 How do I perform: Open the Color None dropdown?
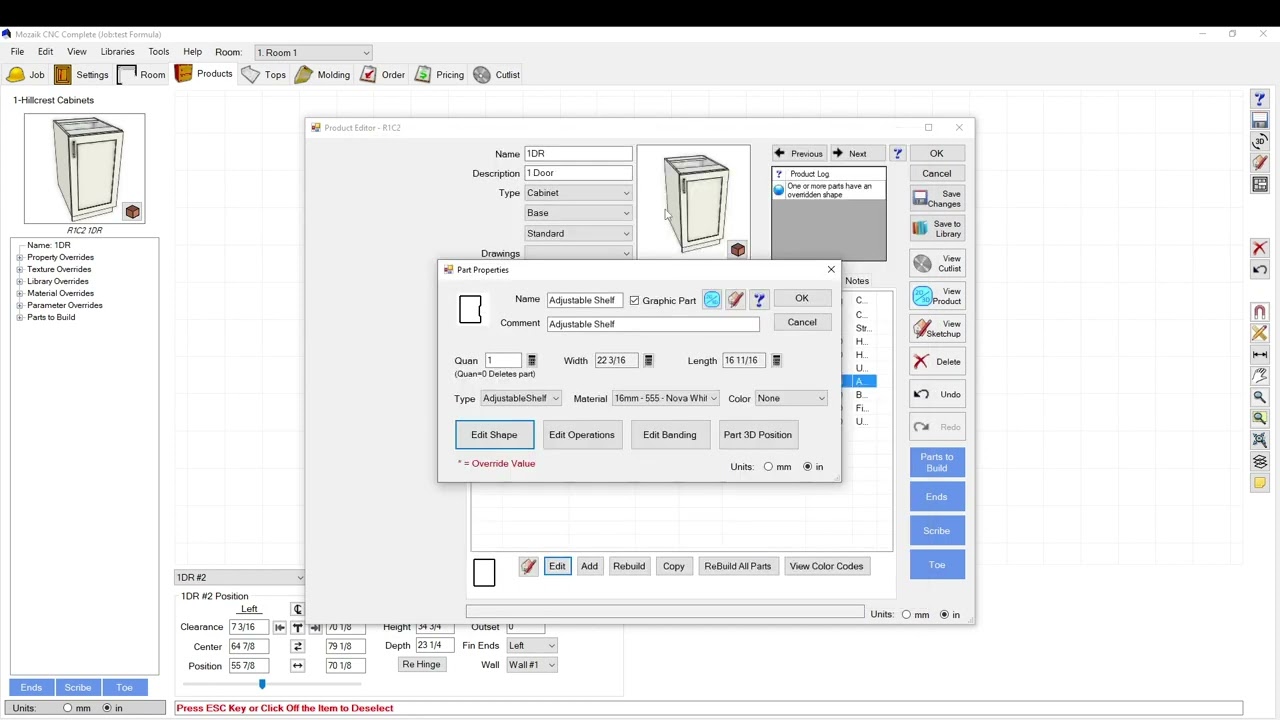tap(790, 399)
